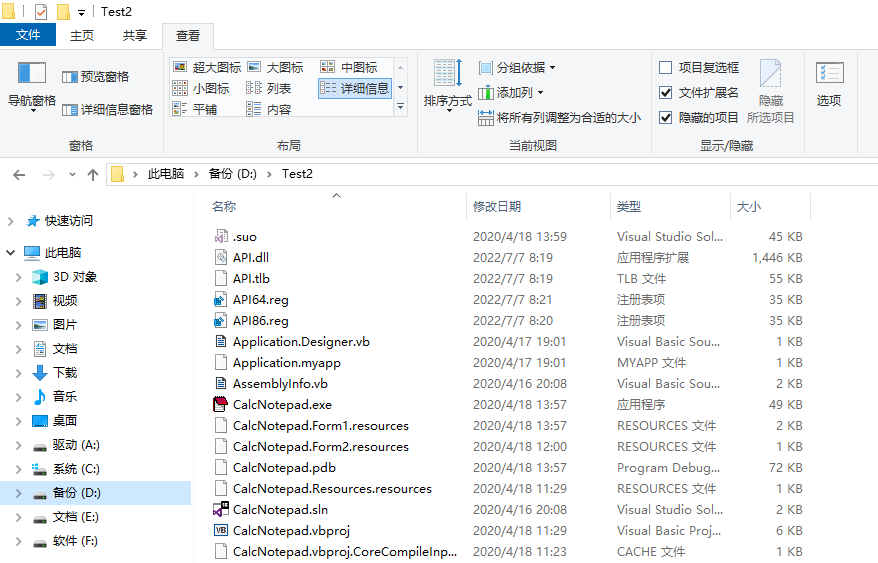Expand Videos (视频) tree node
The height and width of the screenshot is (563, 878).
[18, 301]
